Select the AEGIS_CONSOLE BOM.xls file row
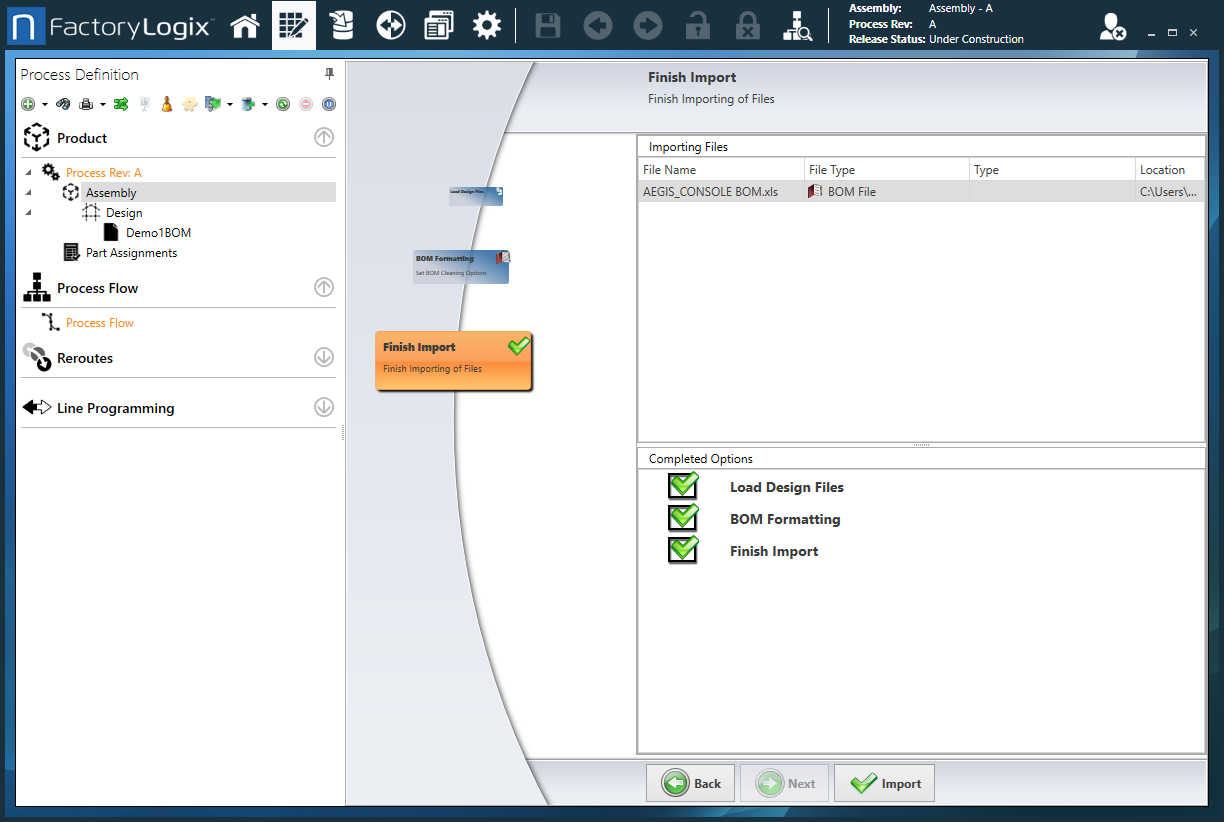 click(720, 190)
